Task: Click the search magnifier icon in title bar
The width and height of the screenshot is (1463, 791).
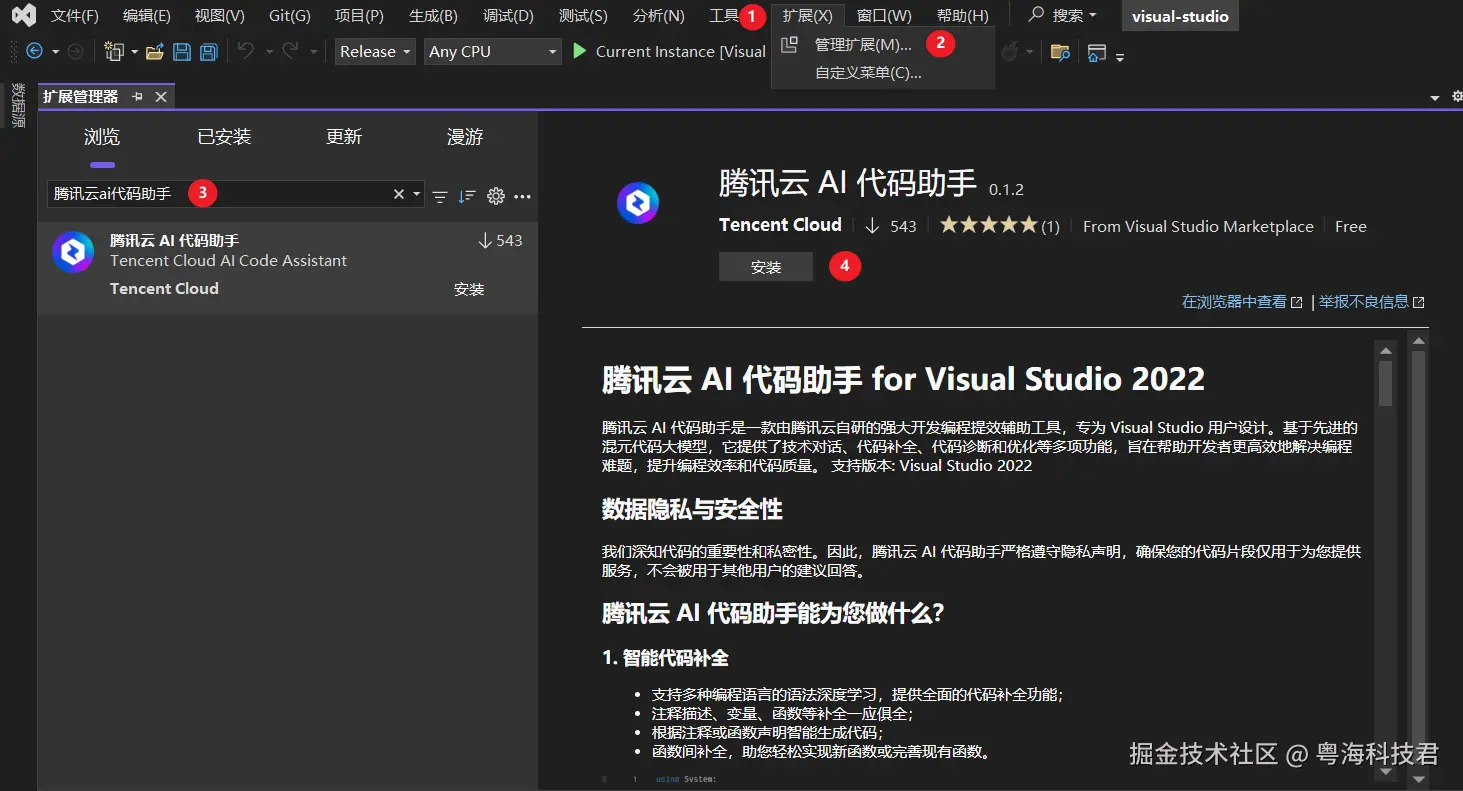Action: (1036, 15)
